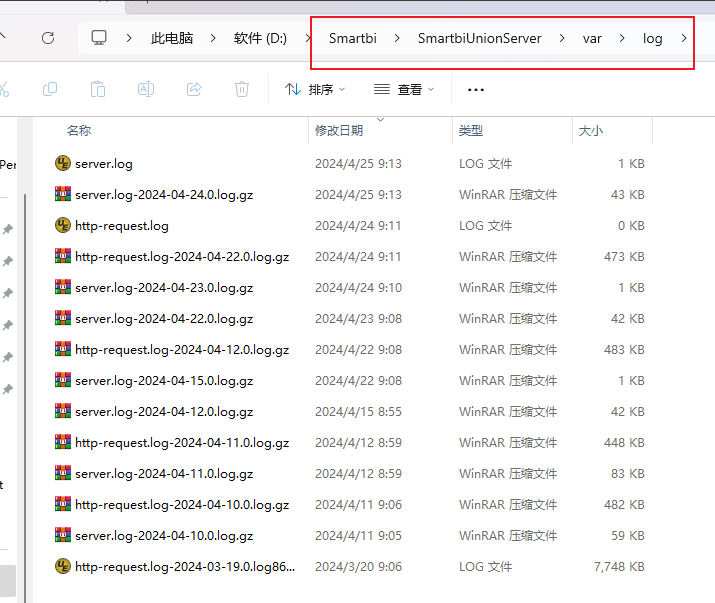Viewport: 715px width, 603px height.
Task: Select file name server.log-2024-04-23.0.log.gz
Action: click(164, 288)
